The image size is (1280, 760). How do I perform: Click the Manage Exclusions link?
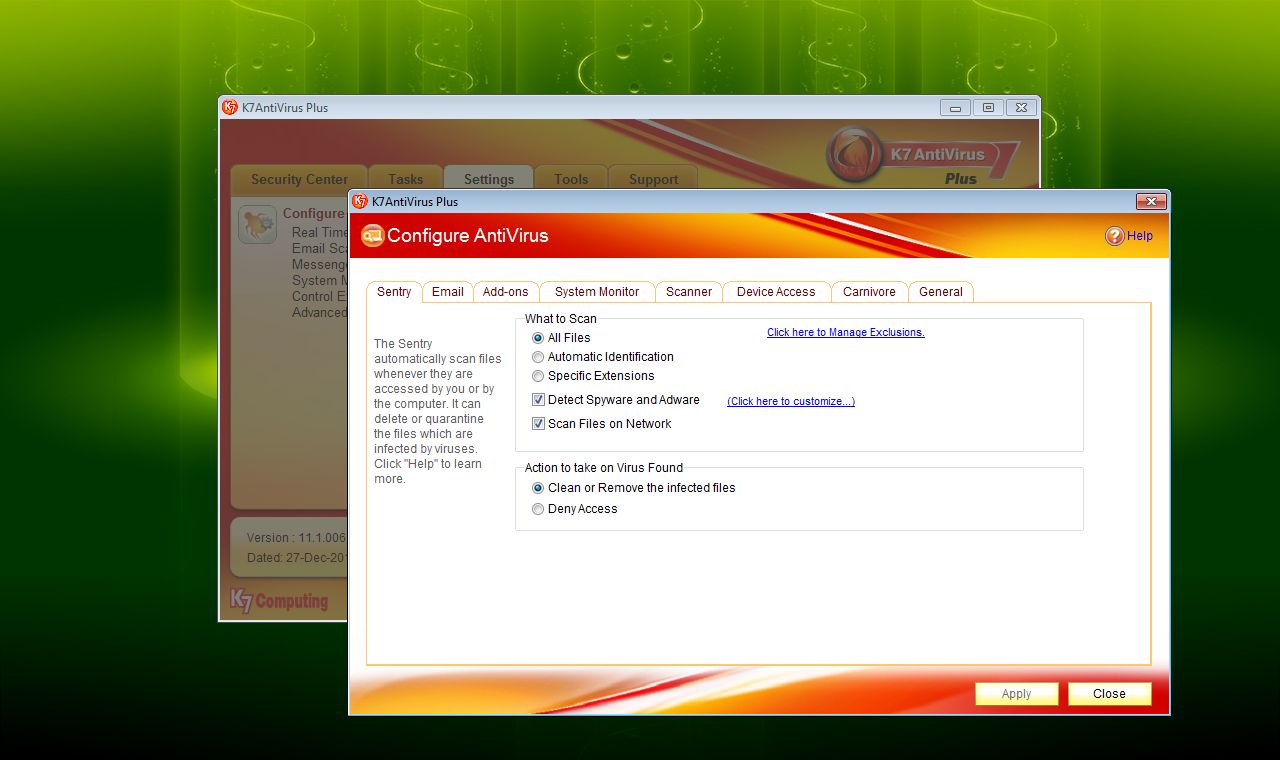(846, 333)
